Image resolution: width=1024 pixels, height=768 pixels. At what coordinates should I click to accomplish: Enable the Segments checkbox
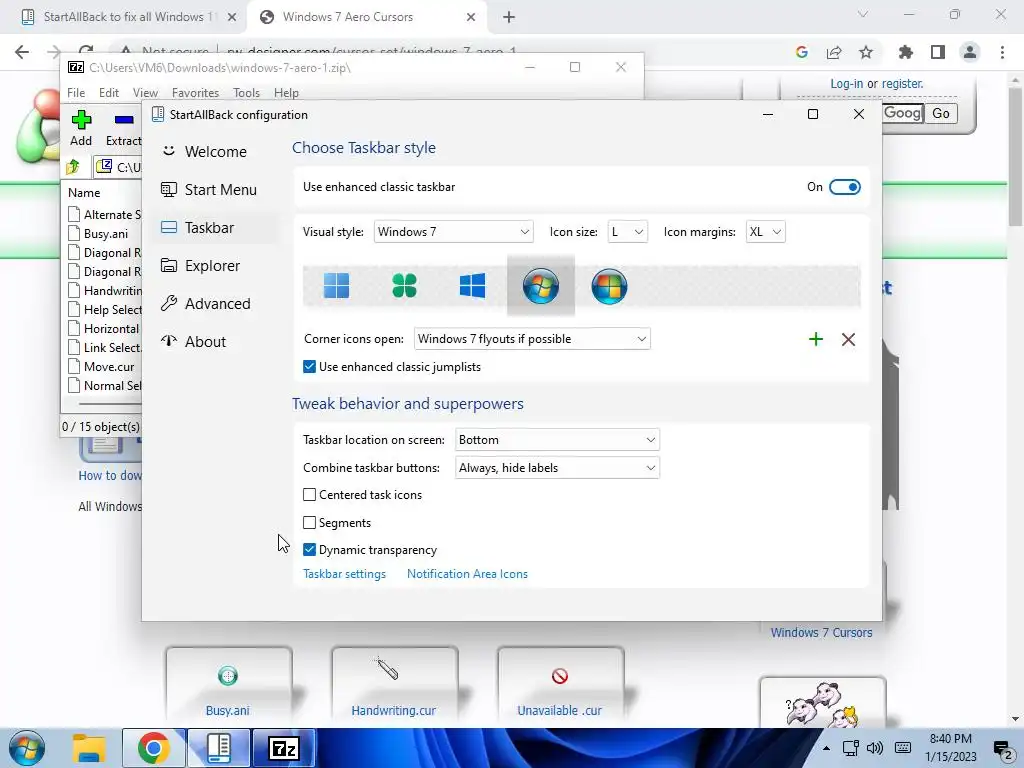pos(310,522)
